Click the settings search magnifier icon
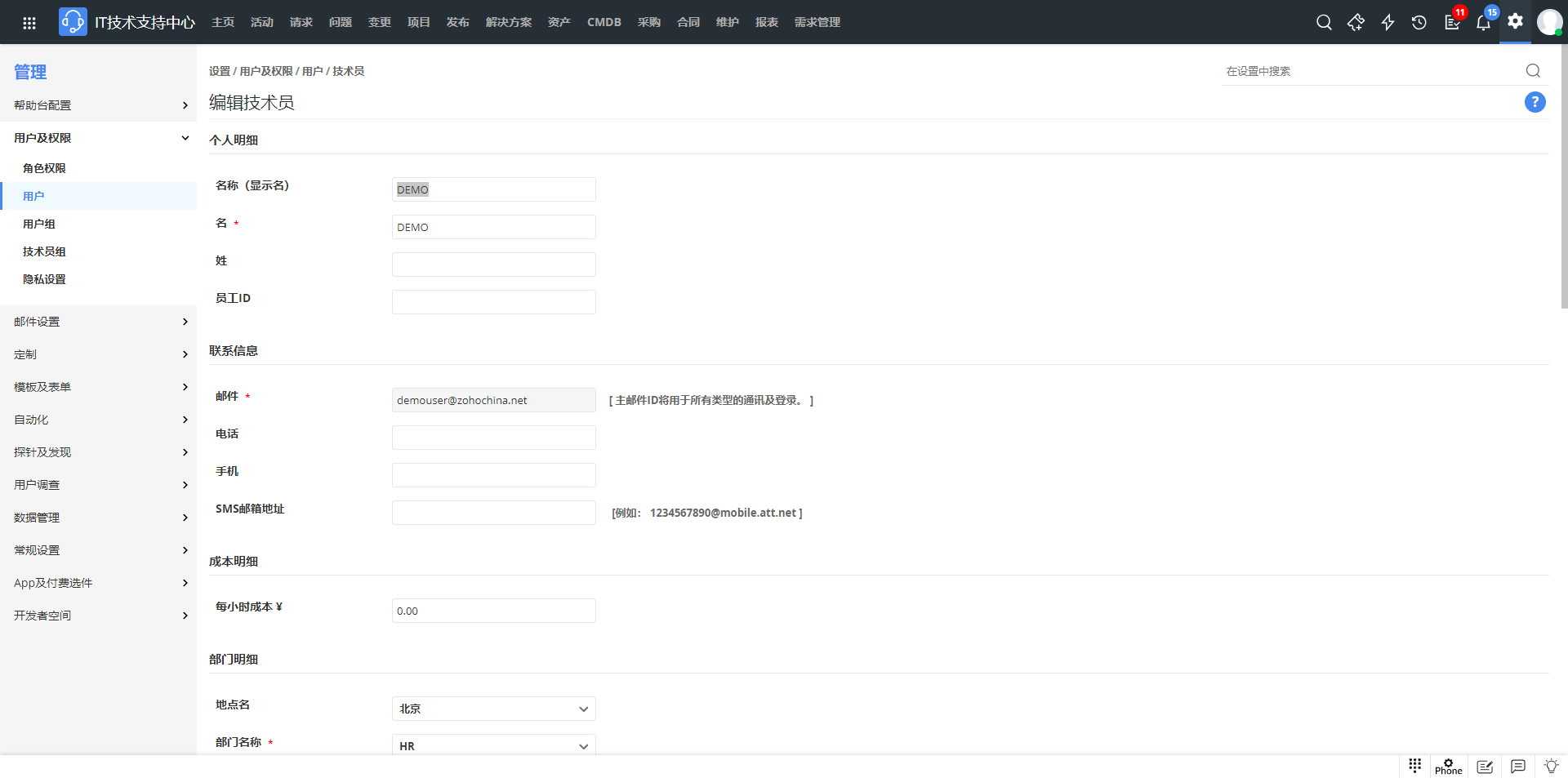Image resolution: width=1568 pixels, height=778 pixels. pos(1533,71)
